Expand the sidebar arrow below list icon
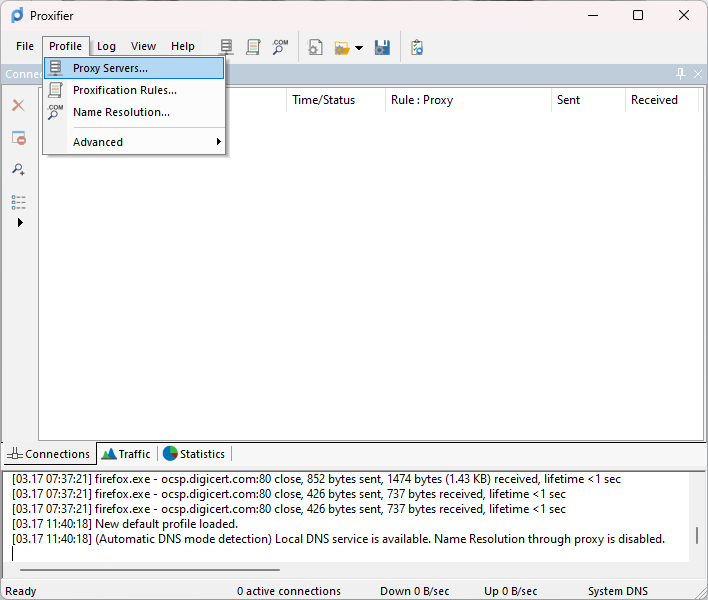This screenshot has height=600, width=708. 20,223
